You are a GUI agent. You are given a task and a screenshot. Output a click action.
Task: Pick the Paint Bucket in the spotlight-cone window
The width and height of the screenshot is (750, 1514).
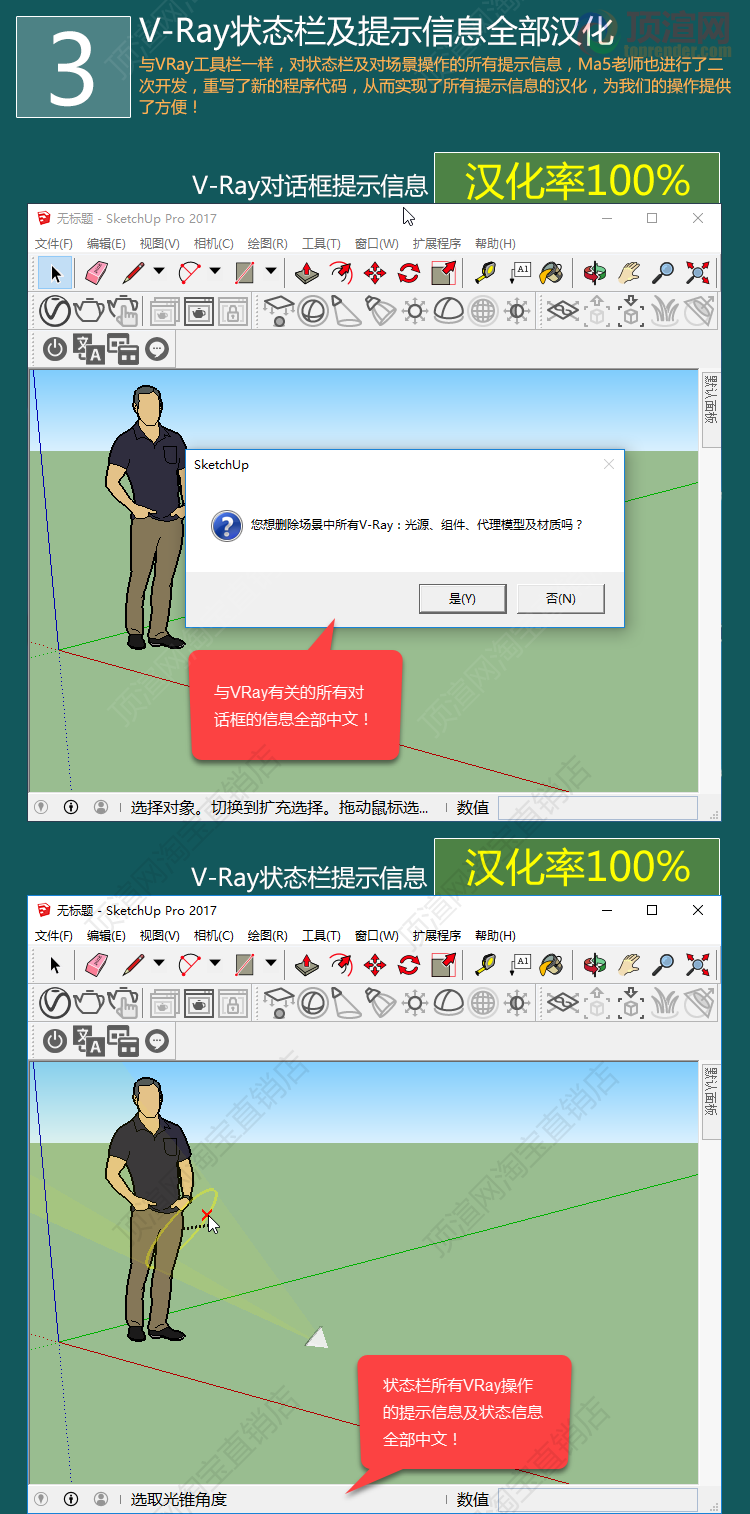point(551,964)
